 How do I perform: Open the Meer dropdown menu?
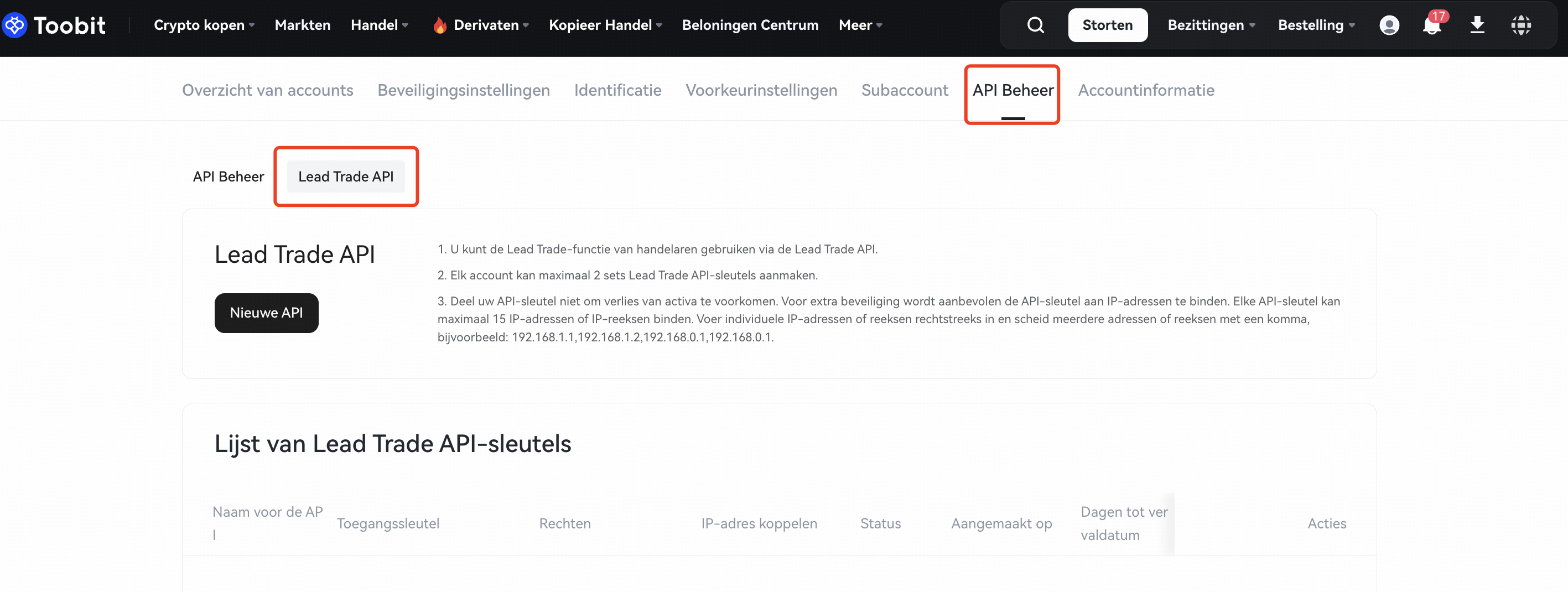860,25
